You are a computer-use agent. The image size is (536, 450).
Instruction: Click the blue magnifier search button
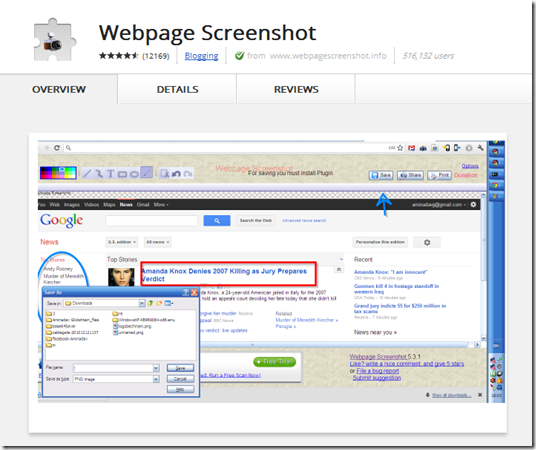click(217, 221)
